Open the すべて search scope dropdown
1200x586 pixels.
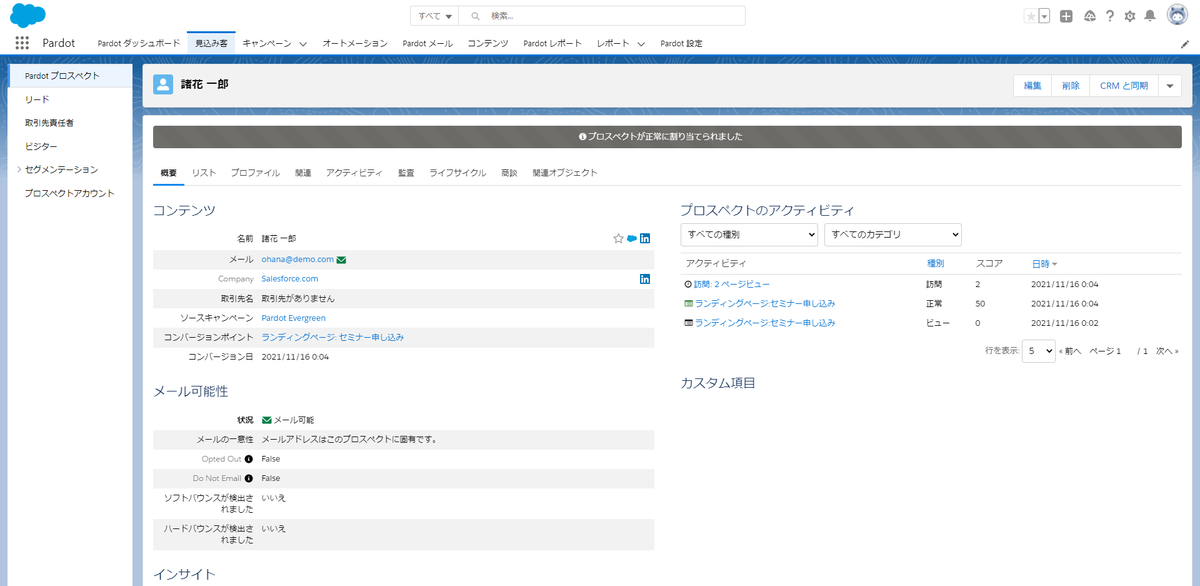[x=435, y=16]
